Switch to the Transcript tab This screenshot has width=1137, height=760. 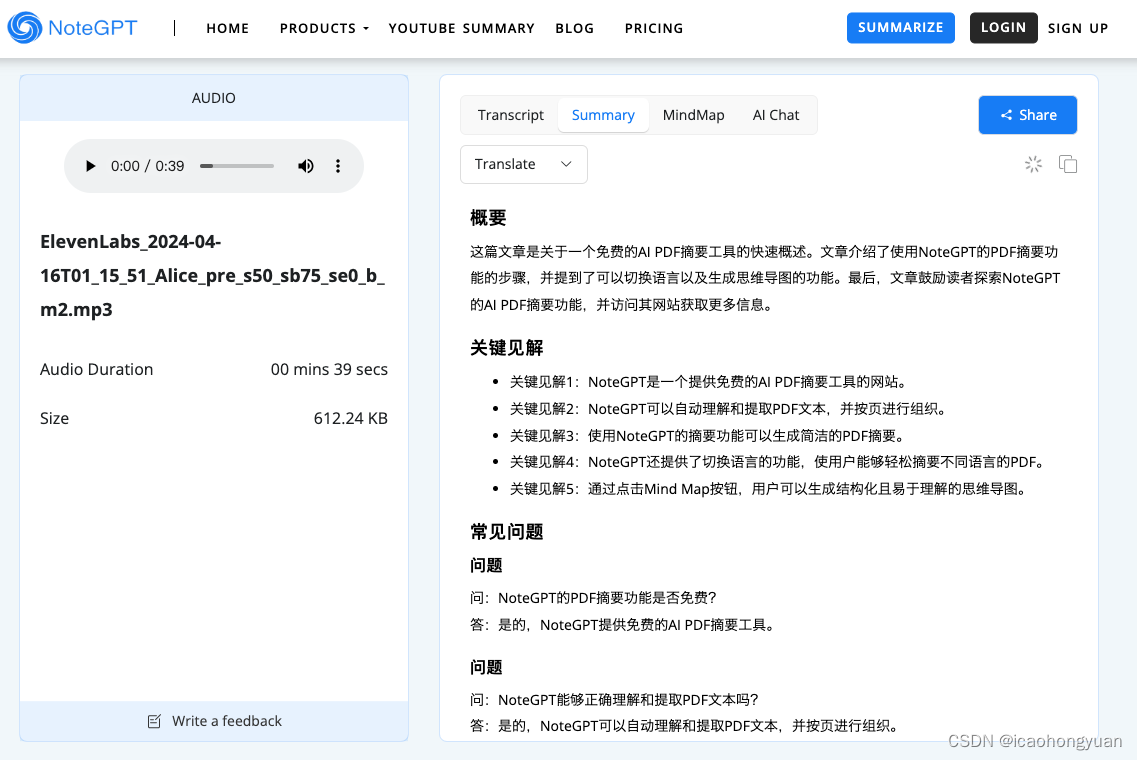[x=510, y=115]
